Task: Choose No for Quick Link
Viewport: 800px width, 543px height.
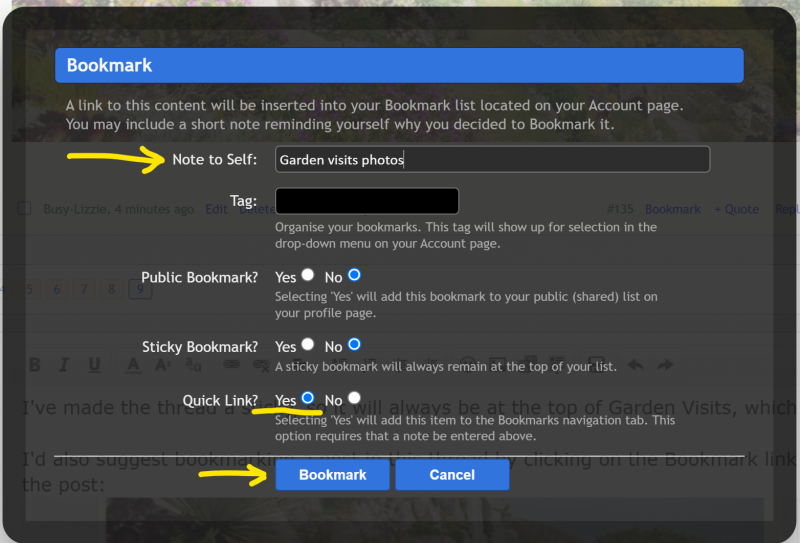Action: pyautogui.click(x=354, y=399)
